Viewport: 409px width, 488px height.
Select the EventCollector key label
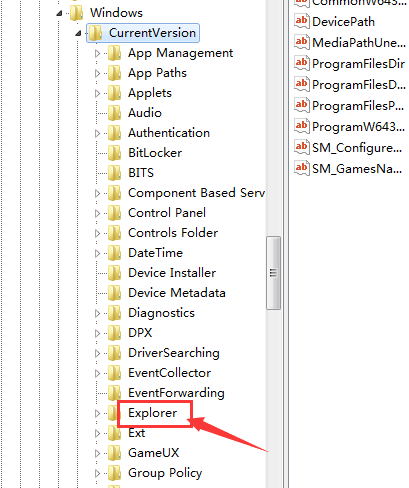click(170, 373)
